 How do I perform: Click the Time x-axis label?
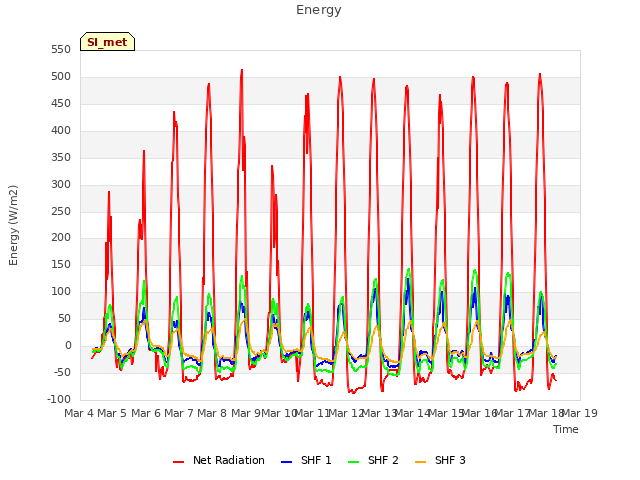566,429
